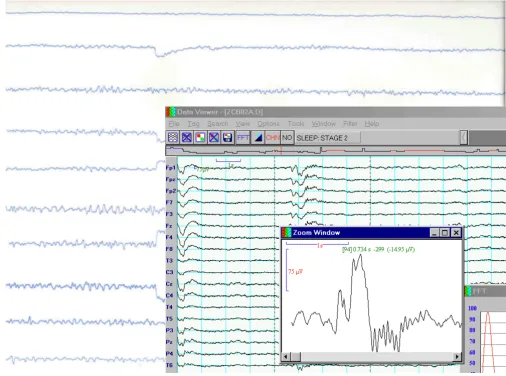
Task: Open the FFT analysis tool
Action: pos(243,137)
